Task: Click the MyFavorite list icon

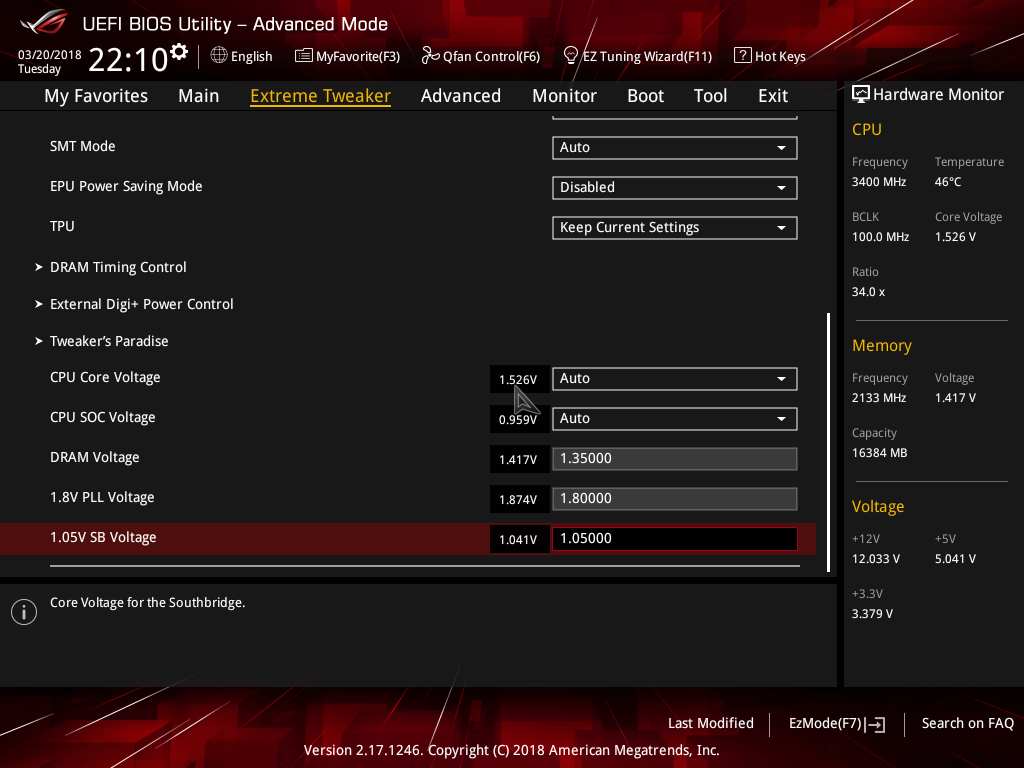Action: point(304,56)
